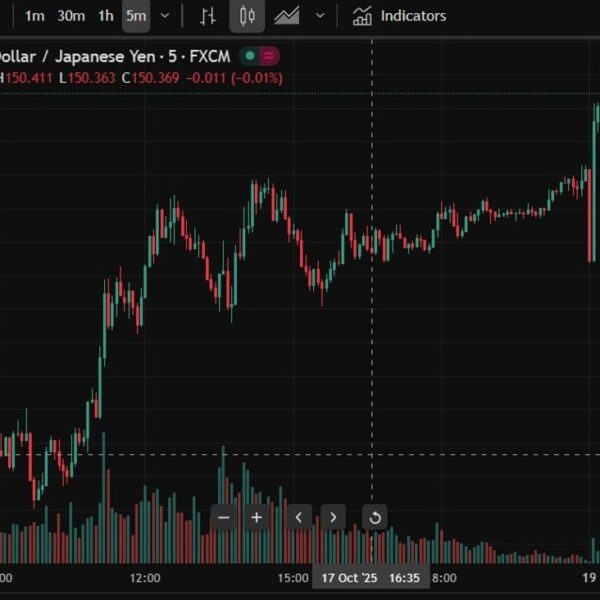
Task: Select the candlestick chart style icon
Action: coord(248,16)
